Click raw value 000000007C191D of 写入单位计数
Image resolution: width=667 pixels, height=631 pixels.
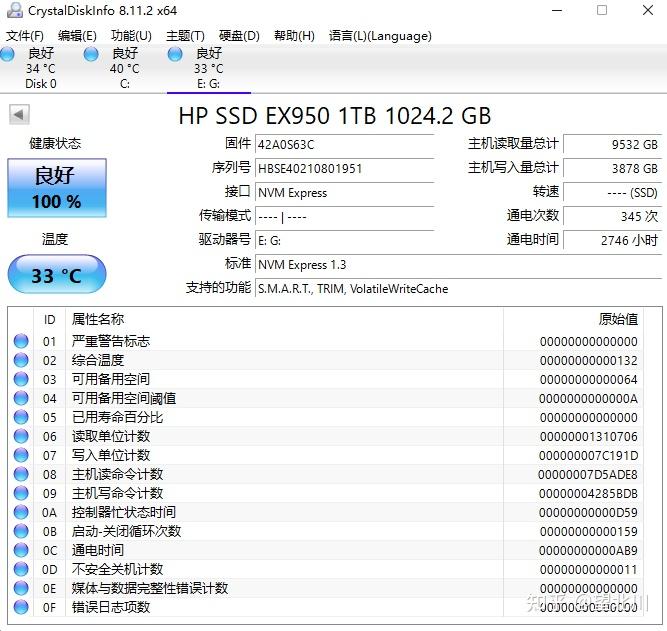pyautogui.click(x=588, y=455)
